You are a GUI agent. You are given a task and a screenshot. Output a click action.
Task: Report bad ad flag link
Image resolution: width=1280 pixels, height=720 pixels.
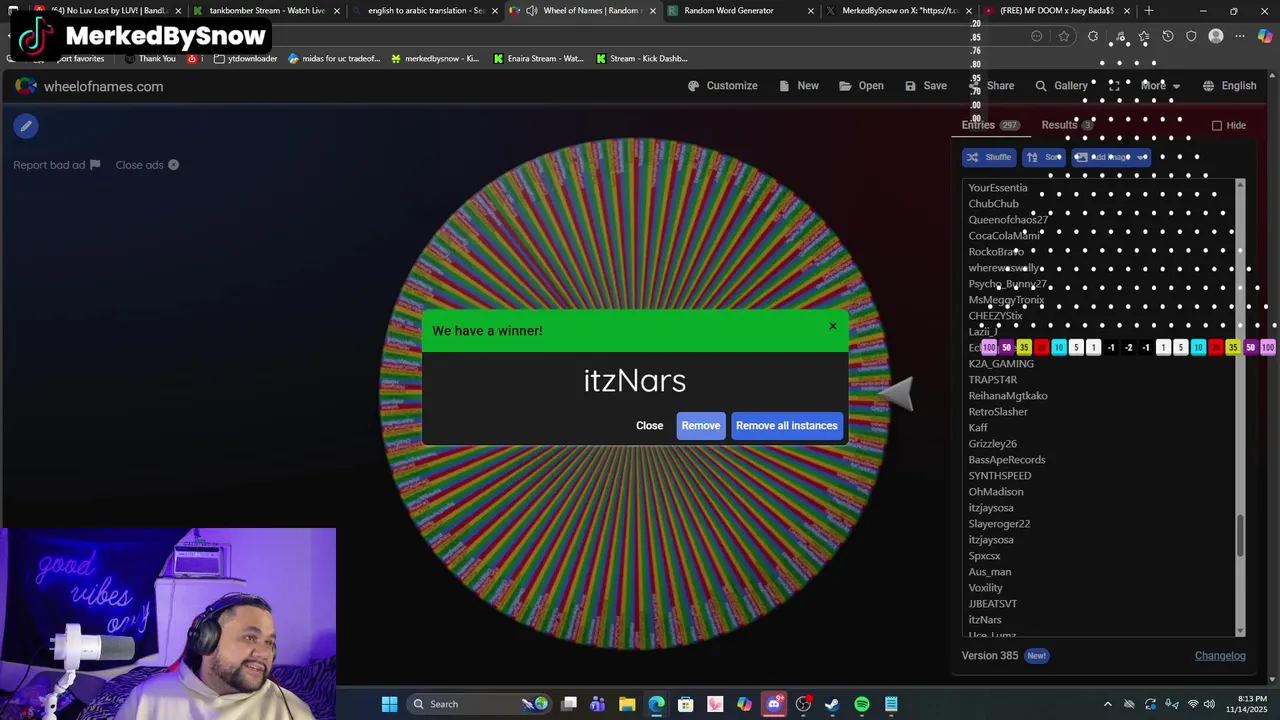click(56, 165)
